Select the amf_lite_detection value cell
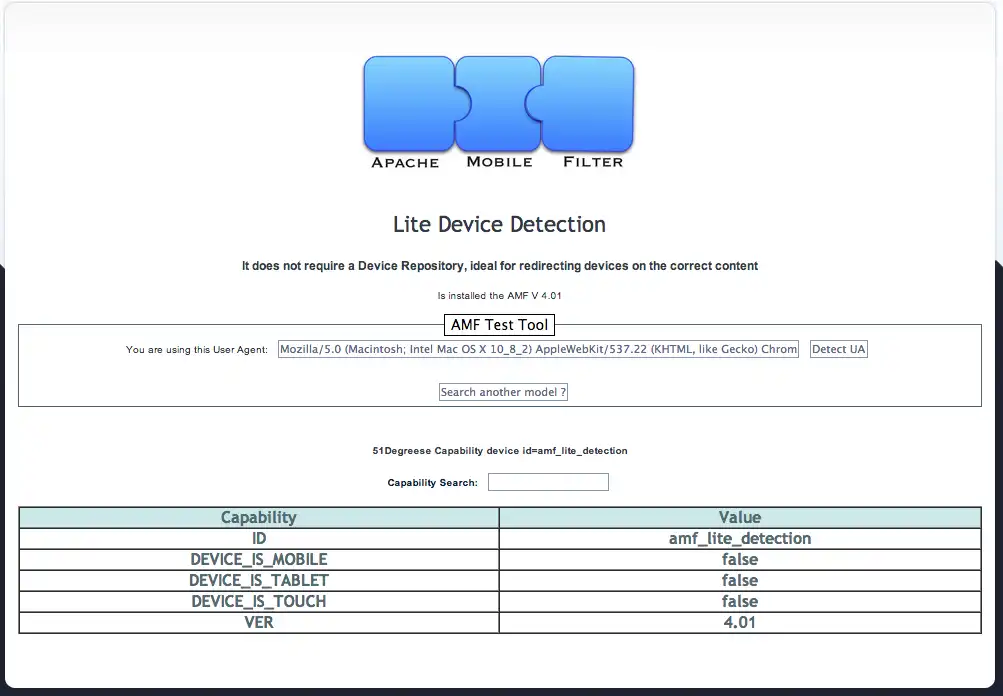 pyautogui.click(x=740, y=539)
